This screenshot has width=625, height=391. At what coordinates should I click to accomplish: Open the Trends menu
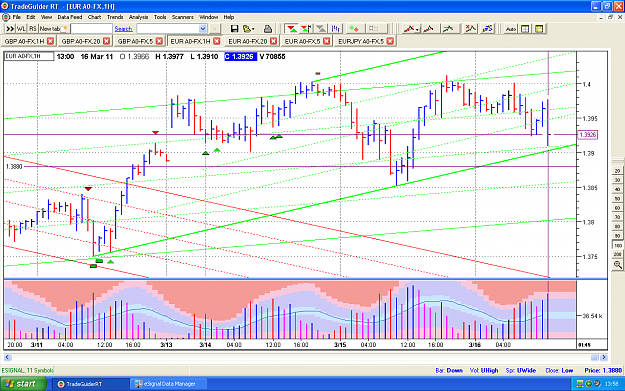click(x=115, y=17)
